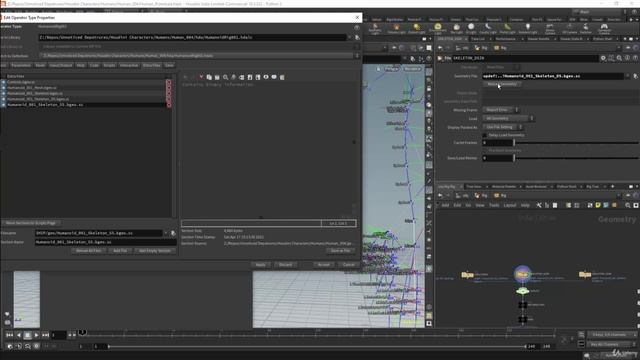Click Move Section to Scripts Page button

point(31,223)
